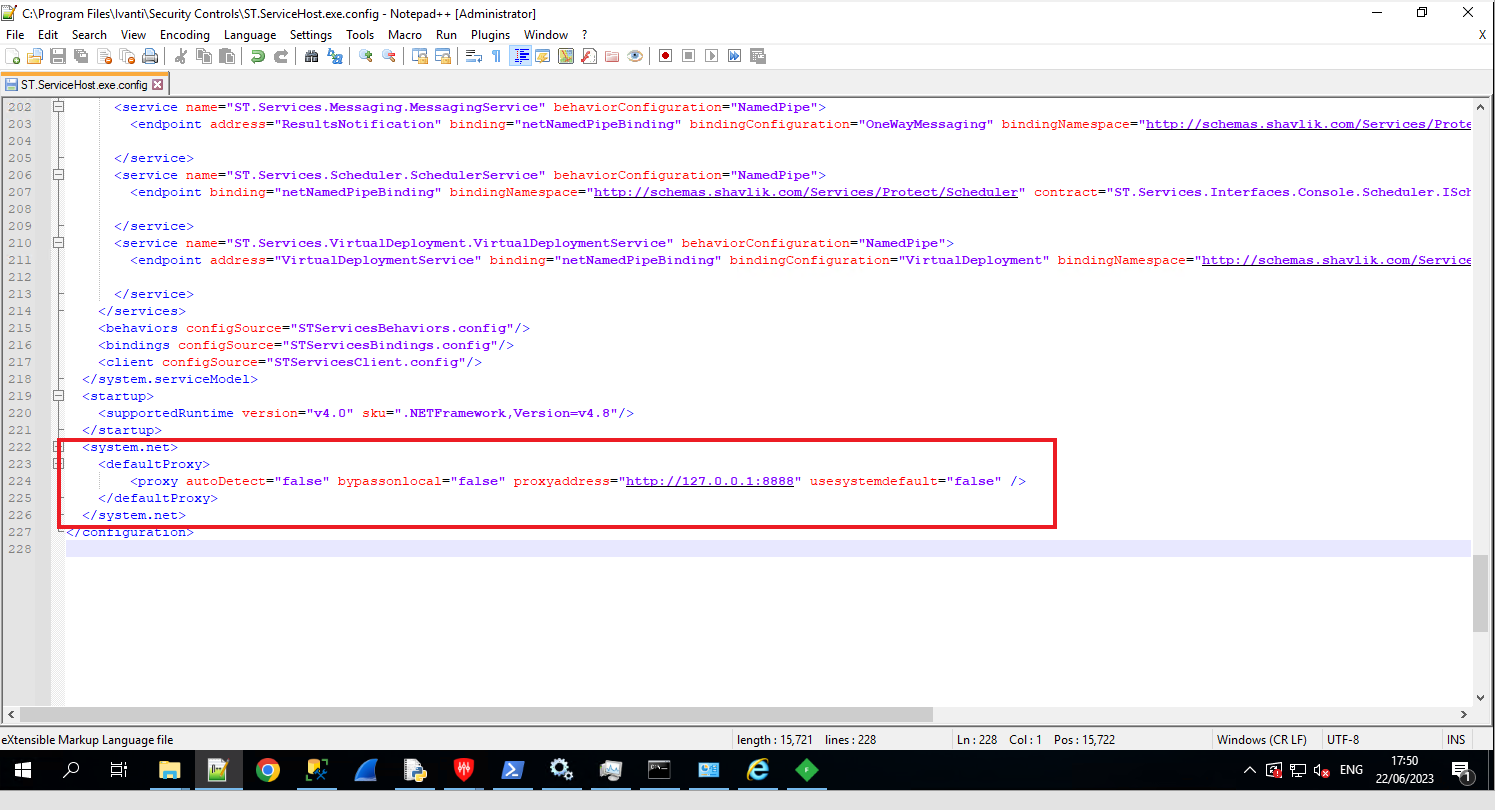This screenshot has height=810, width=1495.
Task: Click the Undo arrow icon
Action: coord(258,56)
